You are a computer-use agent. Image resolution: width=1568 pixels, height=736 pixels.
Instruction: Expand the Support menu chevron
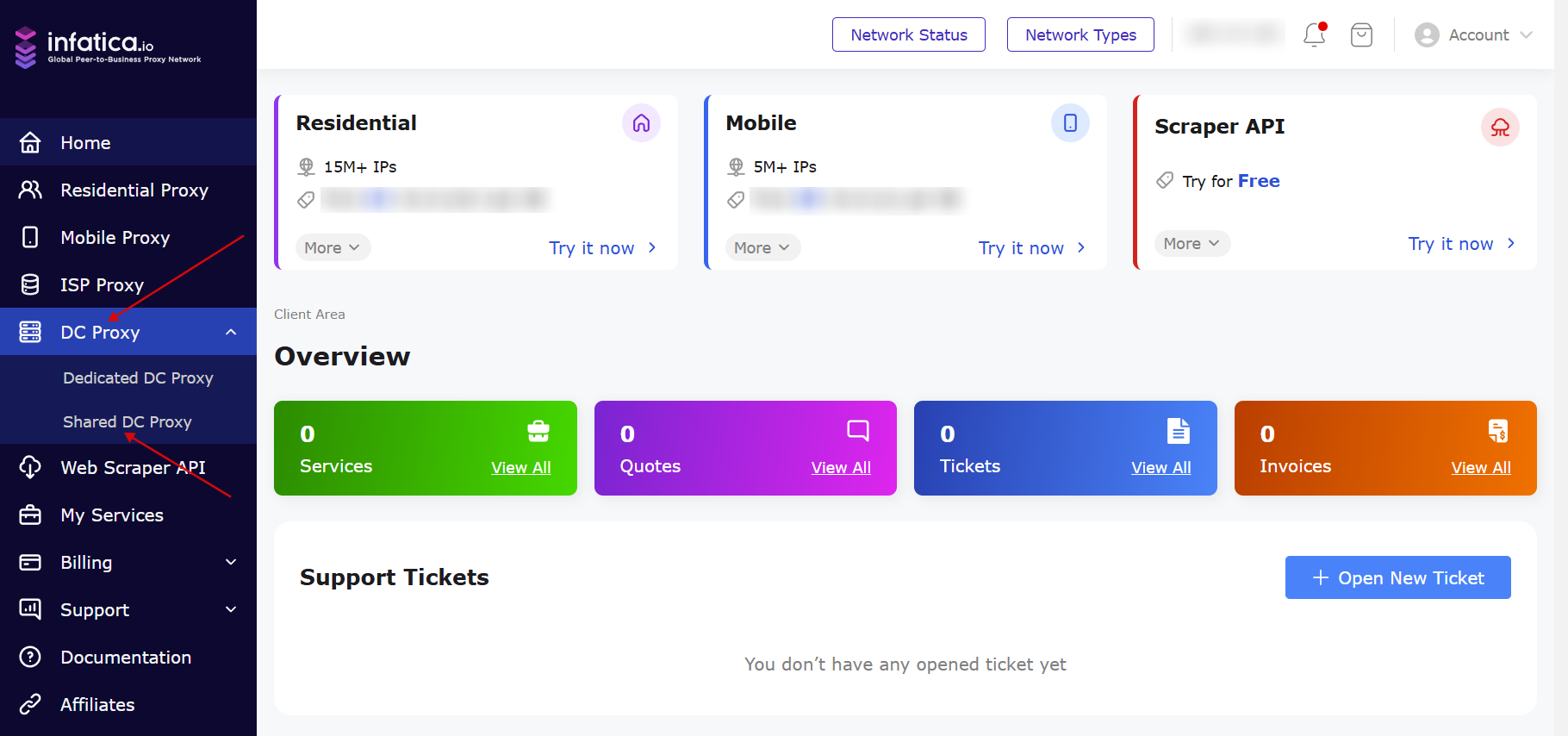(x=231, y=609)
